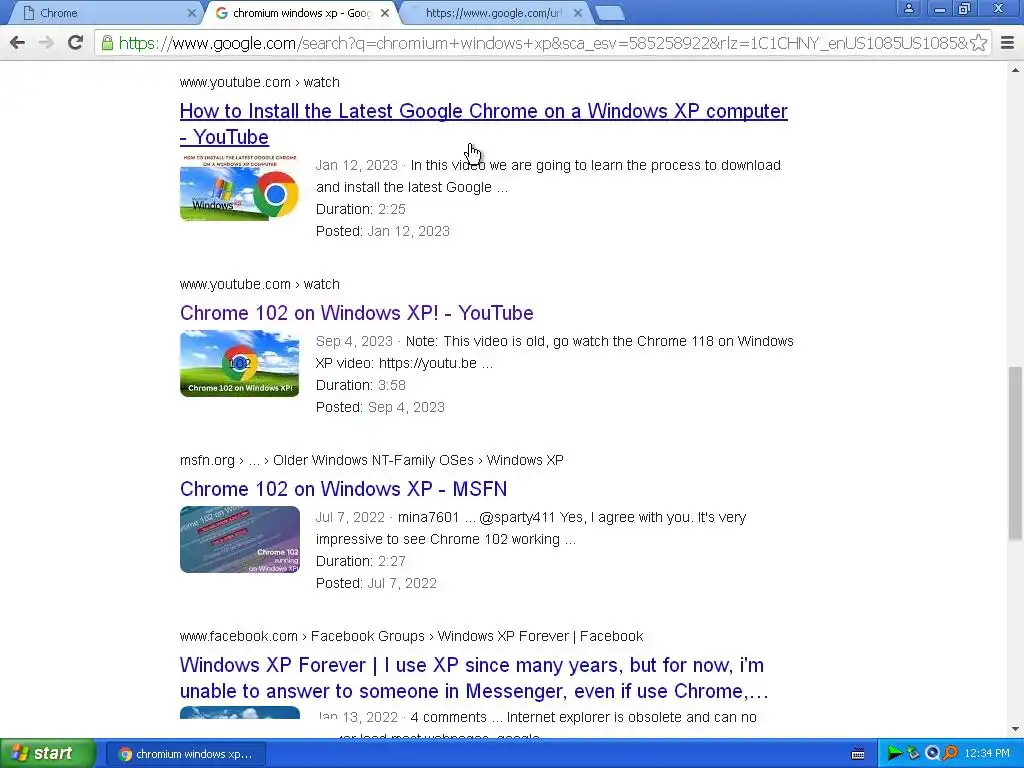Click the disc-shaped tray icon

pos(932,754)
